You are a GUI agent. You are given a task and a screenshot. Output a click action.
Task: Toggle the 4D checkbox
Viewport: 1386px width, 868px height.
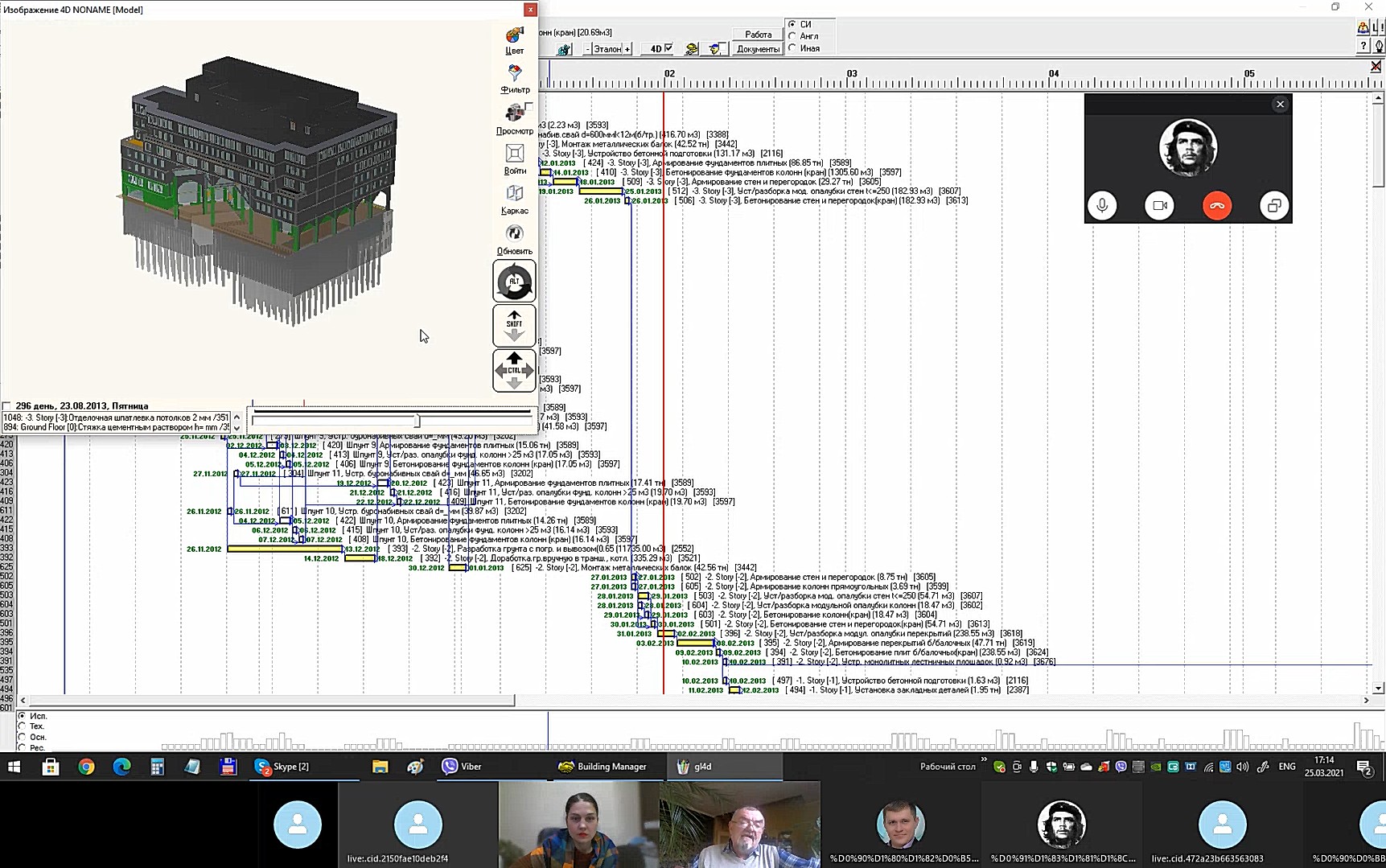[668, 48]
